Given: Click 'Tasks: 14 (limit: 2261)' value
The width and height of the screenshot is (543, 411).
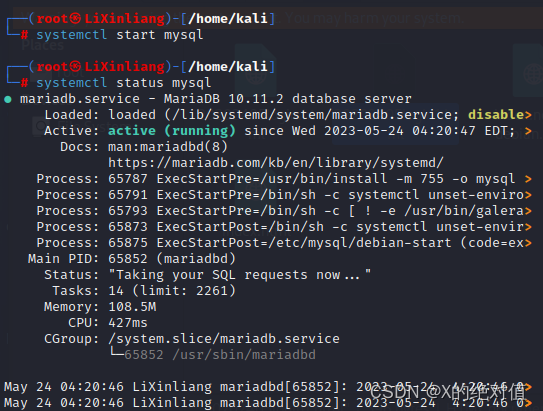Looking at the screenshot, I should tap(172, 291).
